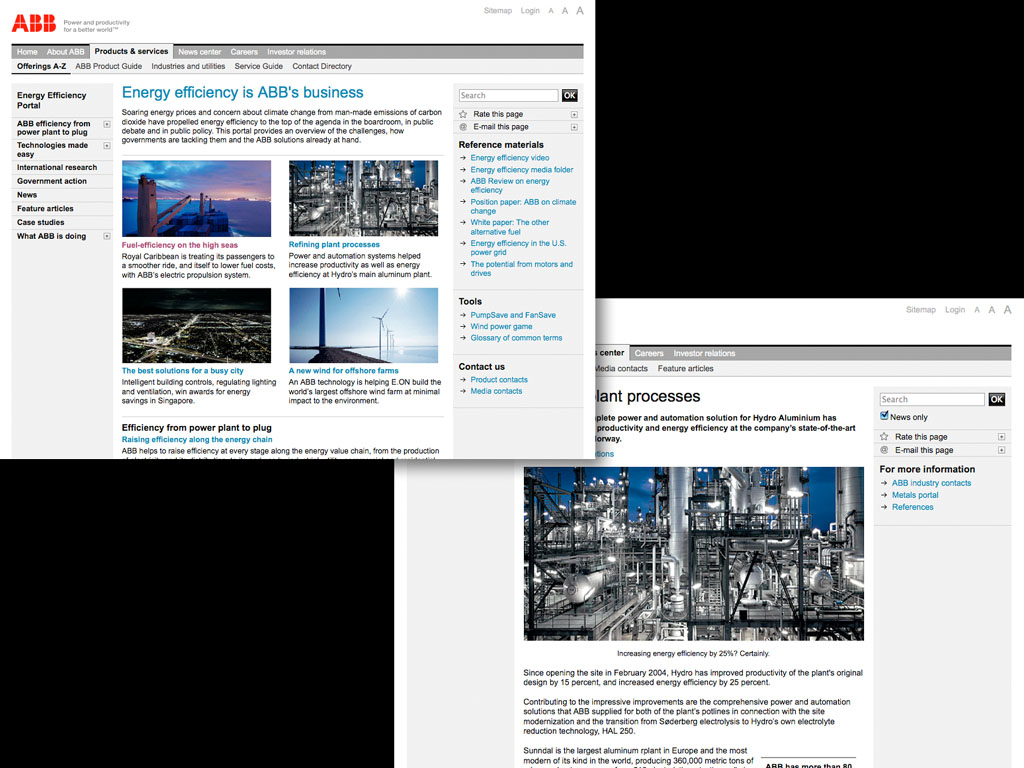This screenshot has width=1024, height=768.
Task: Choose largest font size A in back window header
Action: click(x=1008, y=310)
